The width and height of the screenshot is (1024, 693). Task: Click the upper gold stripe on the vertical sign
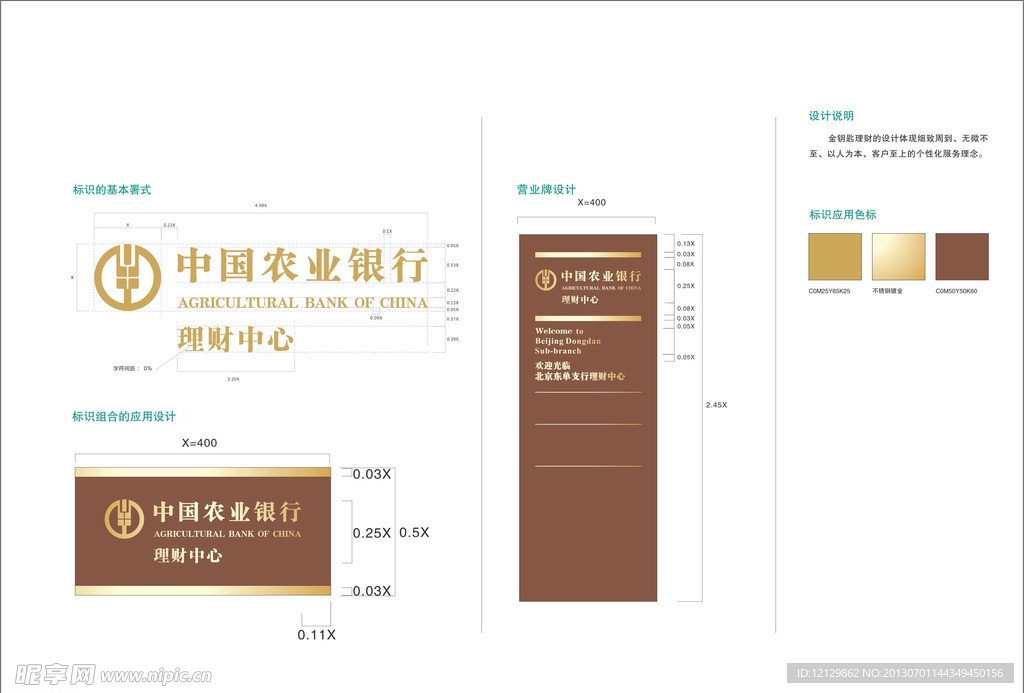588,255
